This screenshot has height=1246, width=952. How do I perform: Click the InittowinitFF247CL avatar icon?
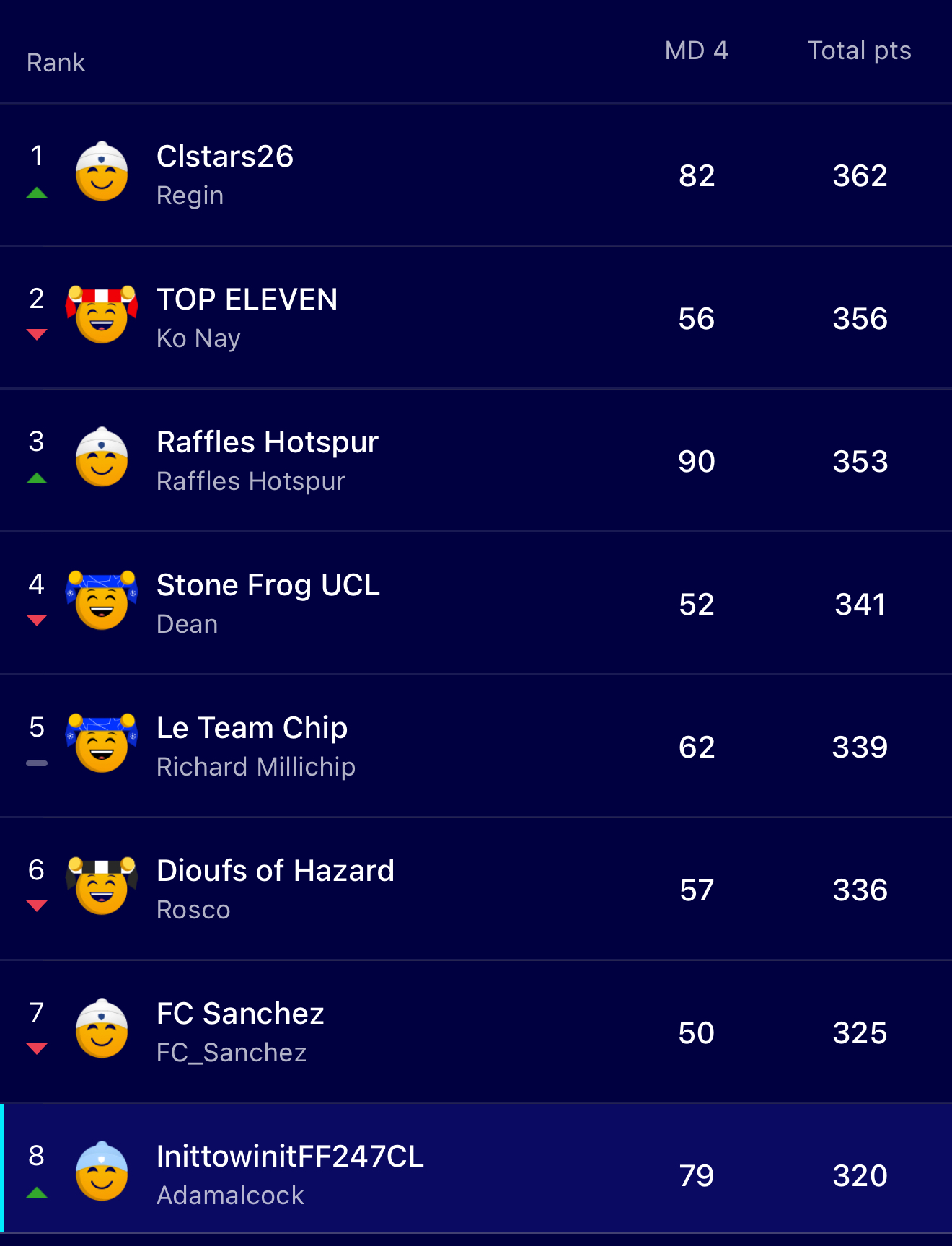[x=102, y=1172]
